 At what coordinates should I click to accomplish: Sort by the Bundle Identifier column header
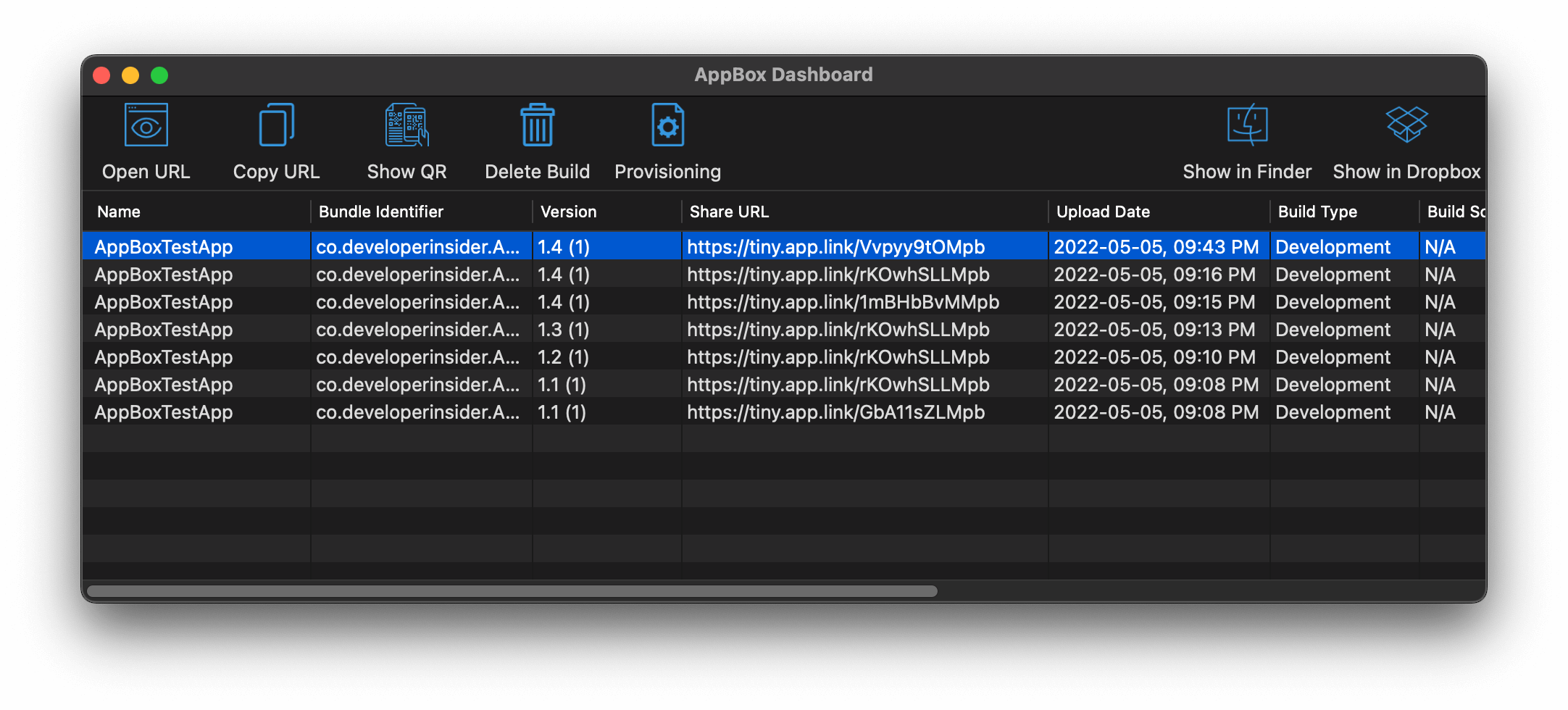coord(381,212)
